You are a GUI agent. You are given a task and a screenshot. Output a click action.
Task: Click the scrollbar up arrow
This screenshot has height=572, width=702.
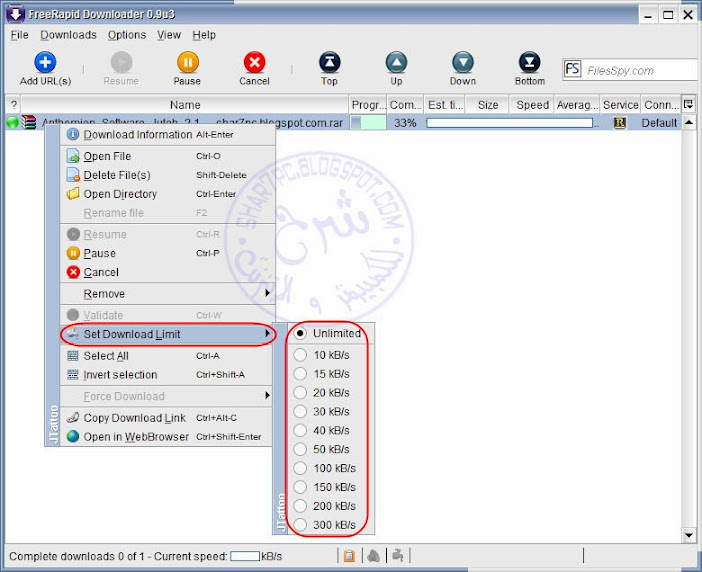click(x=689, y=122)
